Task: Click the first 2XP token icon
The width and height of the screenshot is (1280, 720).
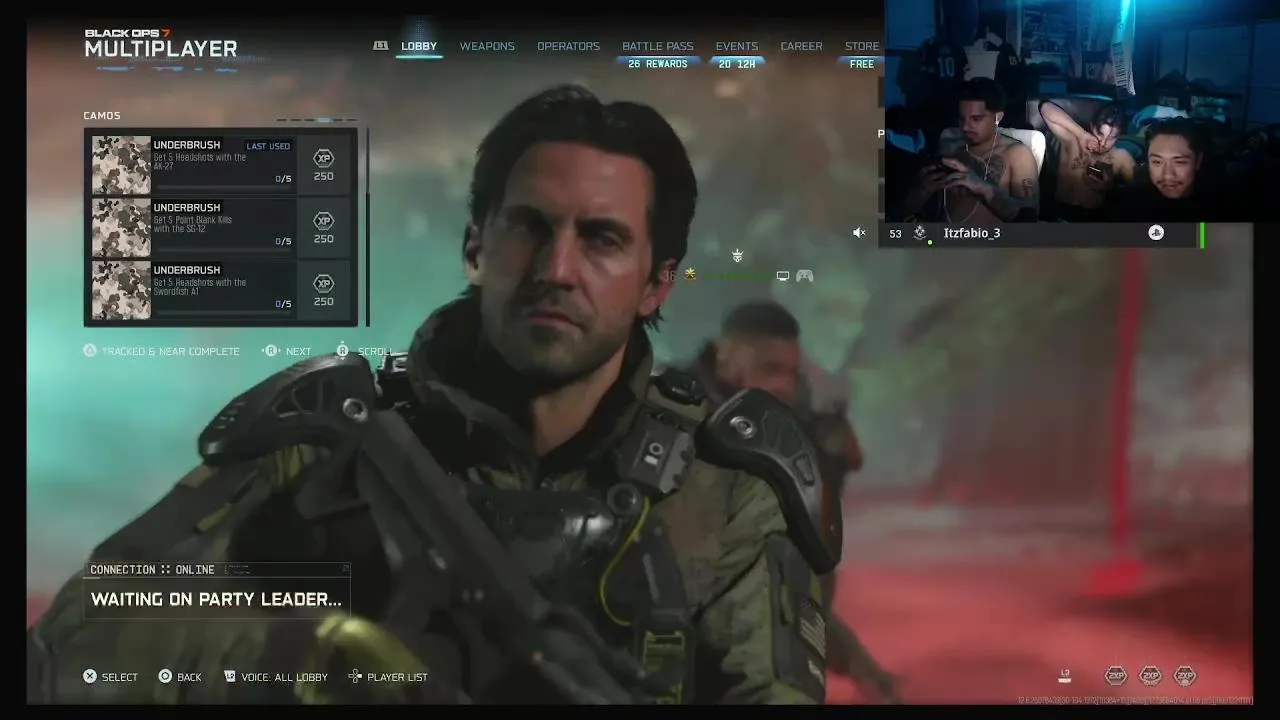Action: [x=1115, y=676]
